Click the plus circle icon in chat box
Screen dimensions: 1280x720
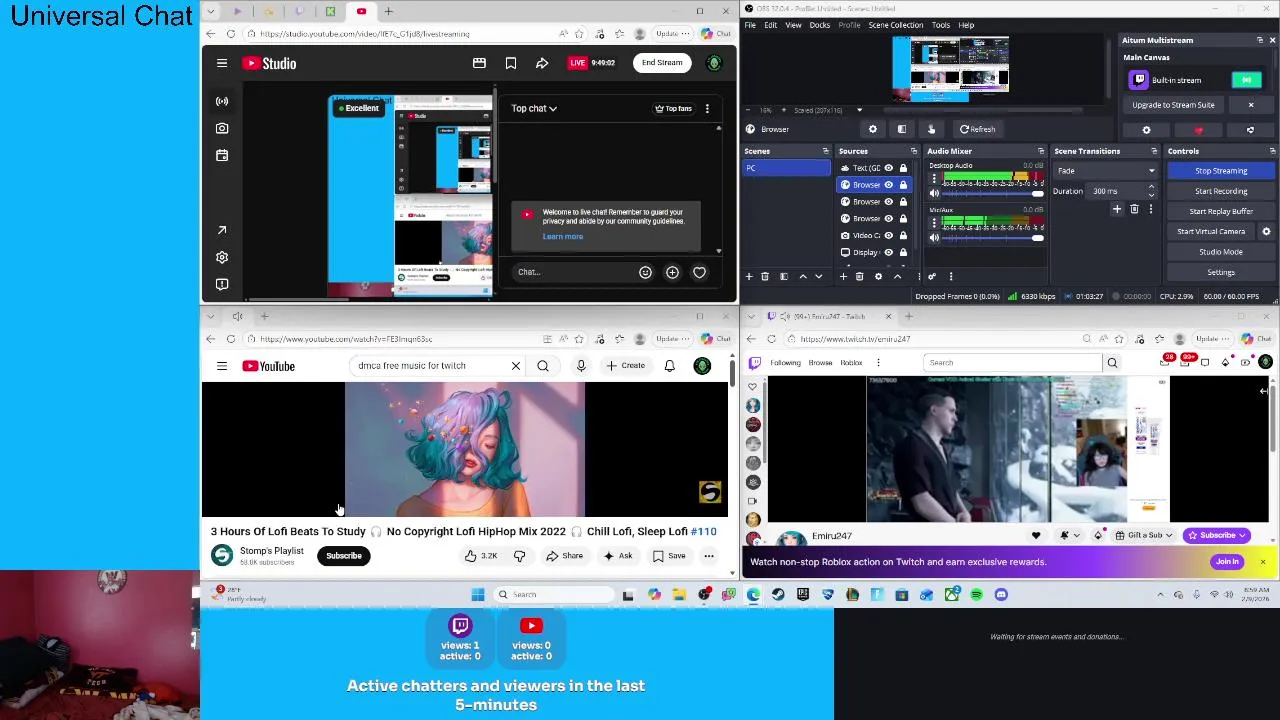pyautogui.click(x=672, y=272)
